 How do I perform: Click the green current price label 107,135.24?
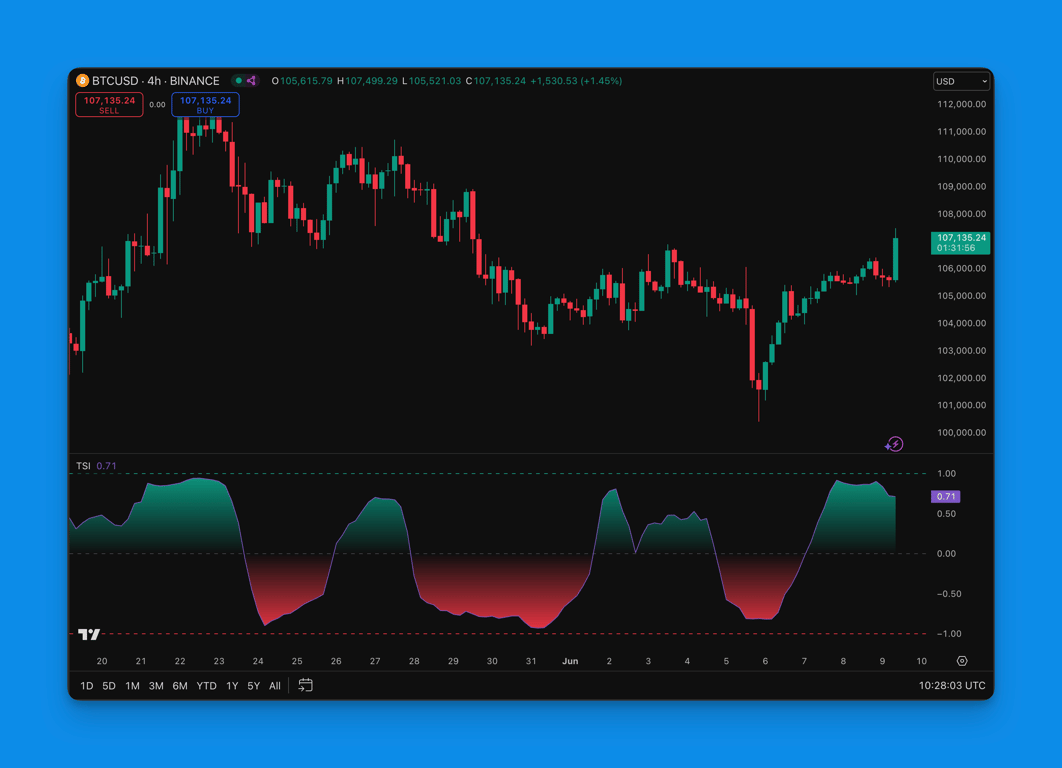pyautogui.click(x=960, y=242)
